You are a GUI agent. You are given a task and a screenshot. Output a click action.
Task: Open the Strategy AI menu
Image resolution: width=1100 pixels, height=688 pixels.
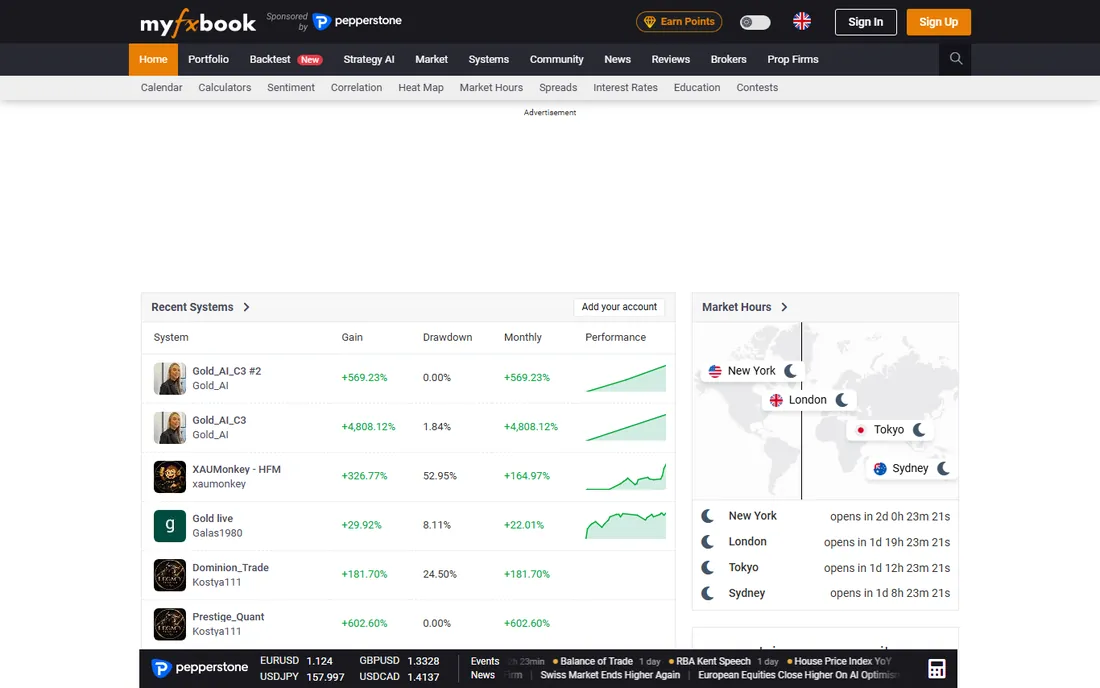(x=369, y=60)
